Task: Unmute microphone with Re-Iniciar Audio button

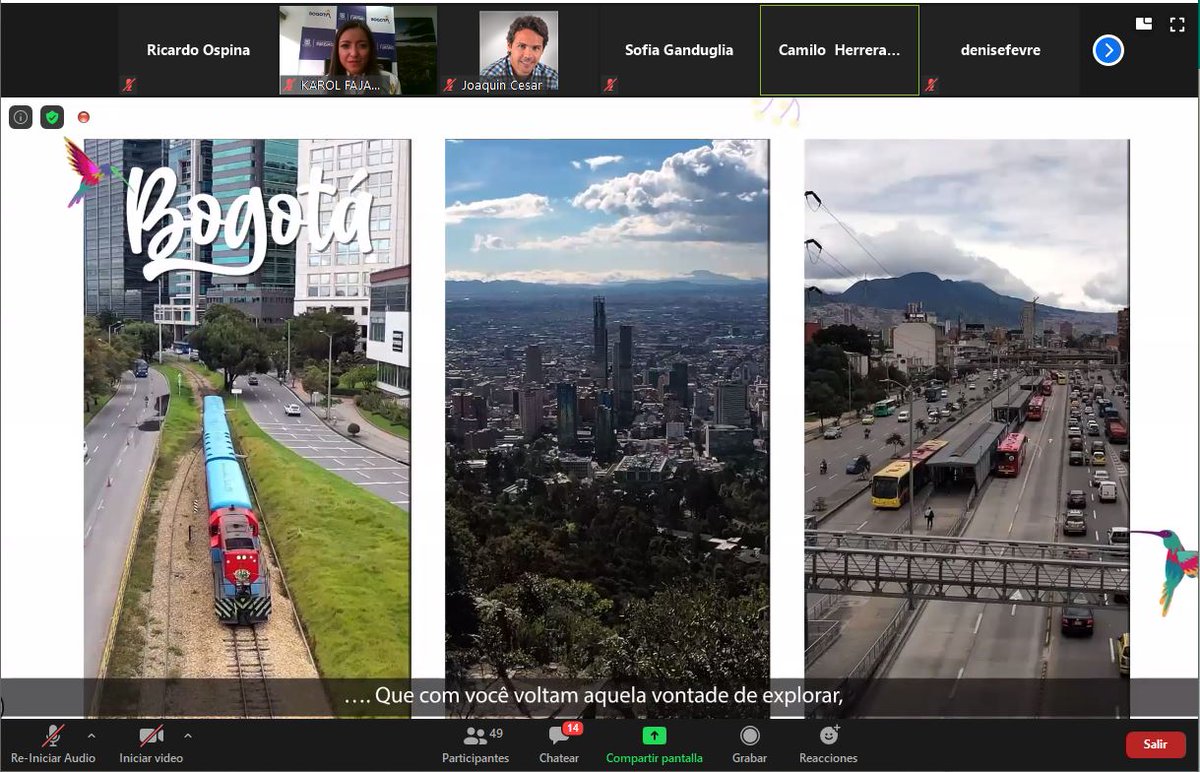Action: pyautogui.click(x=53, y=745)
